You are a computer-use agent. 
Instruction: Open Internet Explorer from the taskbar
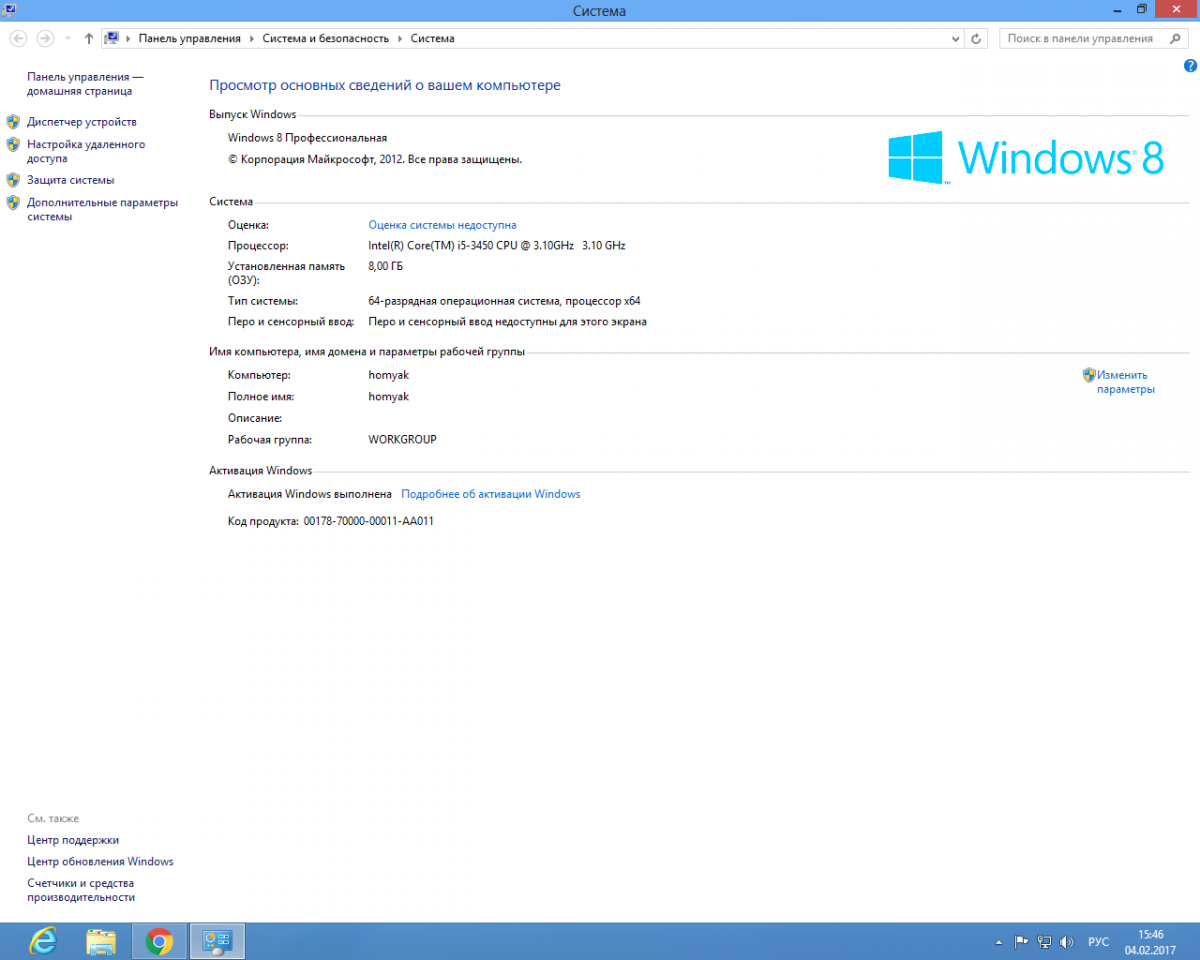point(42,941)
